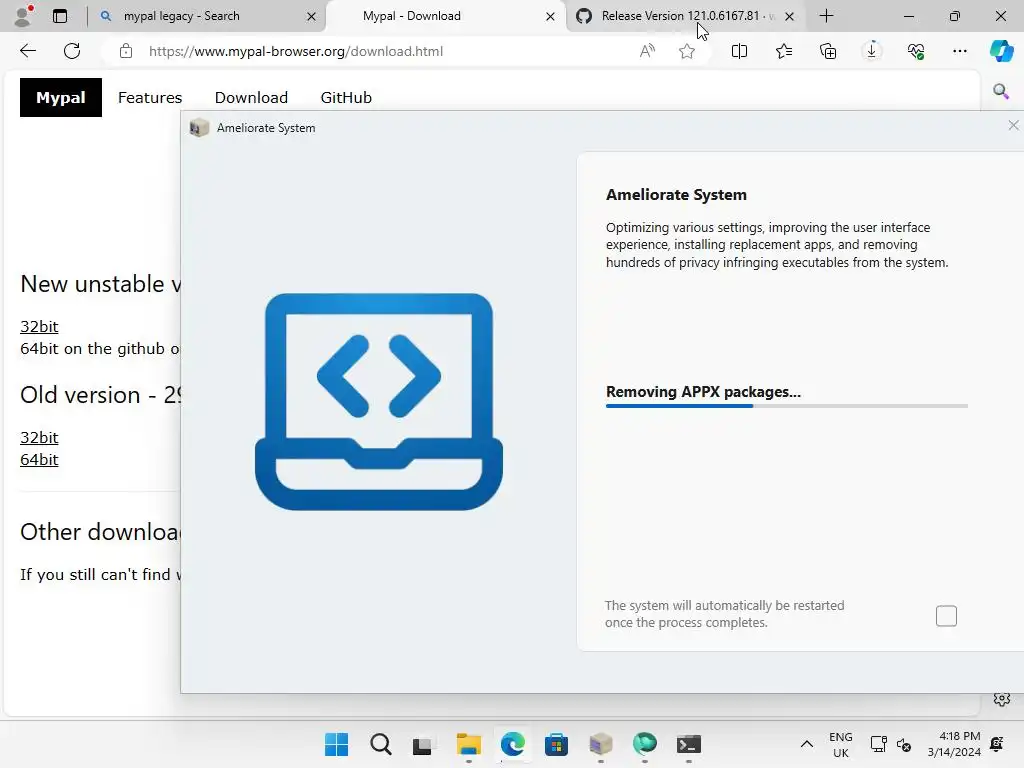Expand the hidden system tray icons chevron
This screenshot has height=768, width=1024.
click(807, 744)
